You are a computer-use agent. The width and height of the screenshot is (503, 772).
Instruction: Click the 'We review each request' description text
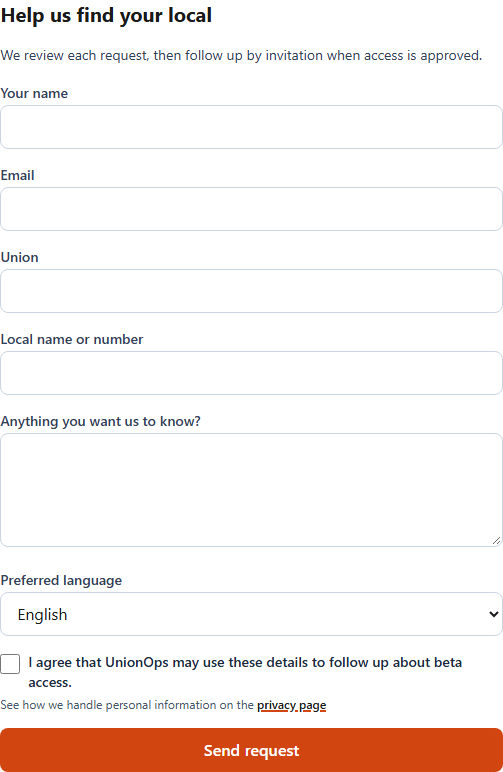(x=241, y=56)
